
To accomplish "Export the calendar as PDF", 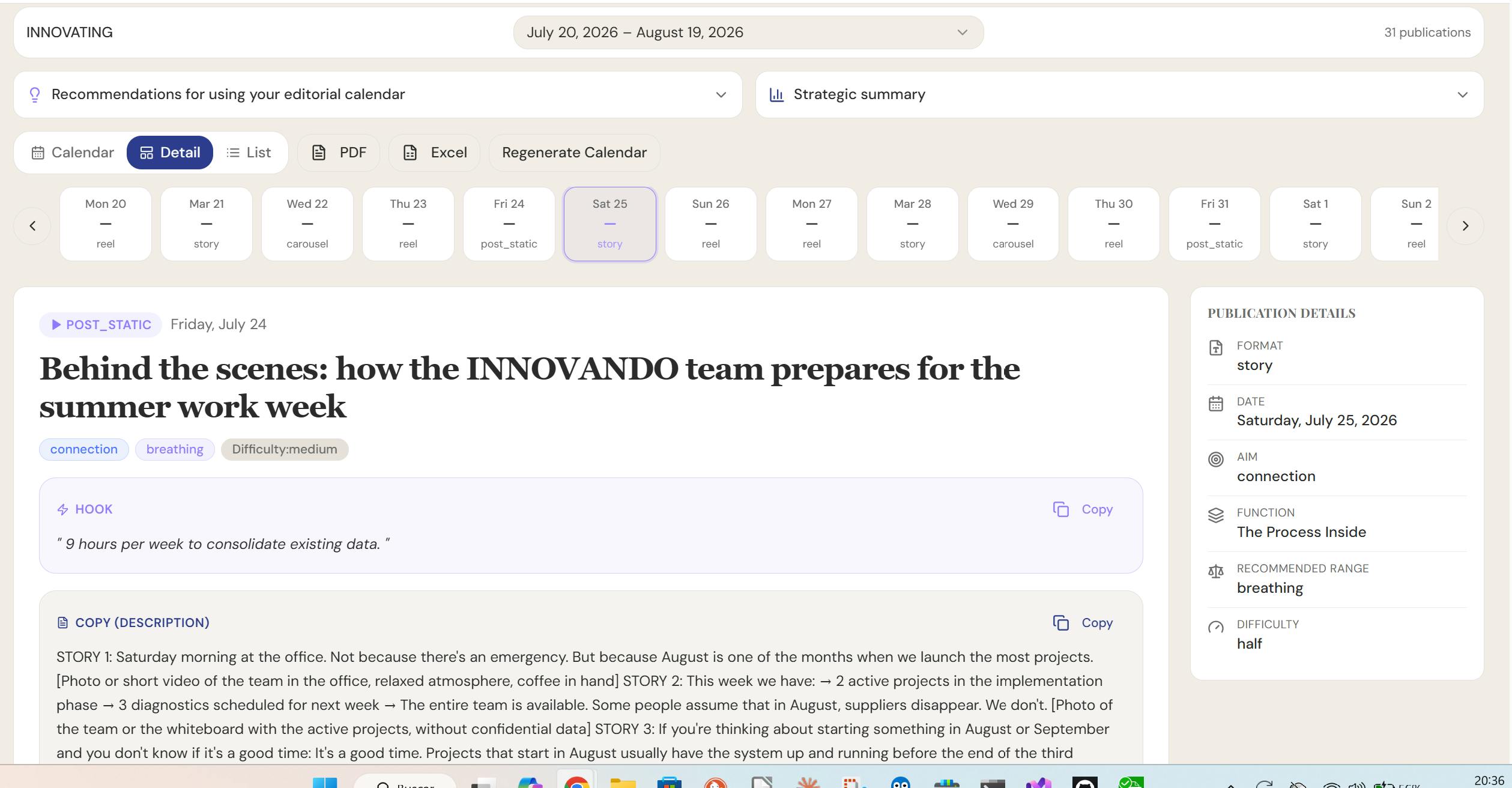I will click(339, 153).
